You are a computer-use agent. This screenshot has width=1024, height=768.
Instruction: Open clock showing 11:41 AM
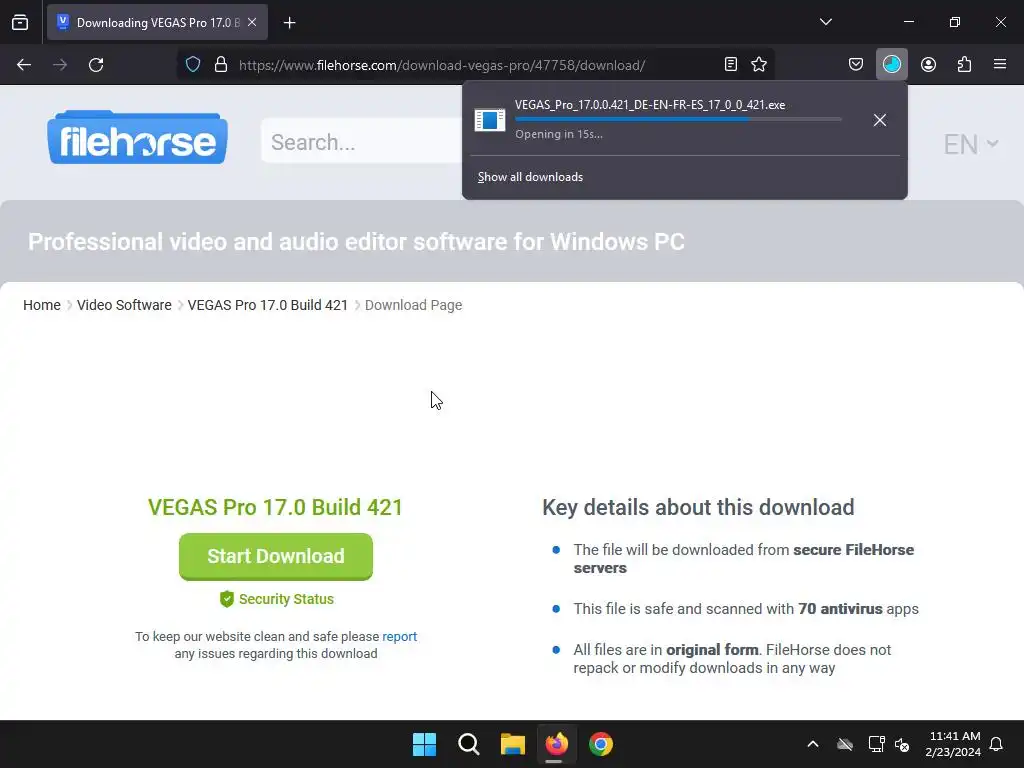pos(953,744)
